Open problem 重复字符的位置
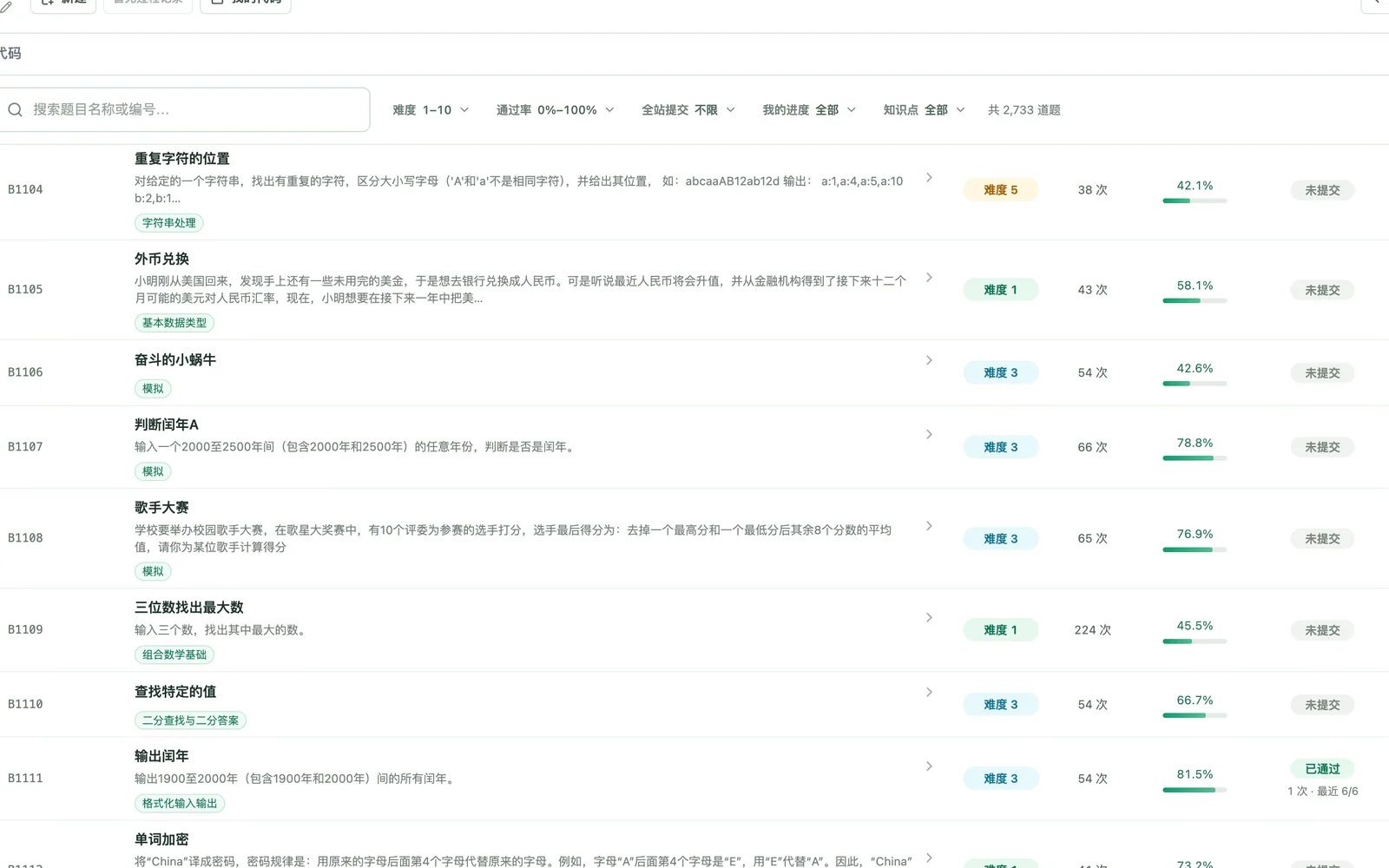The image size is (1389, 868). click(182, 159)
